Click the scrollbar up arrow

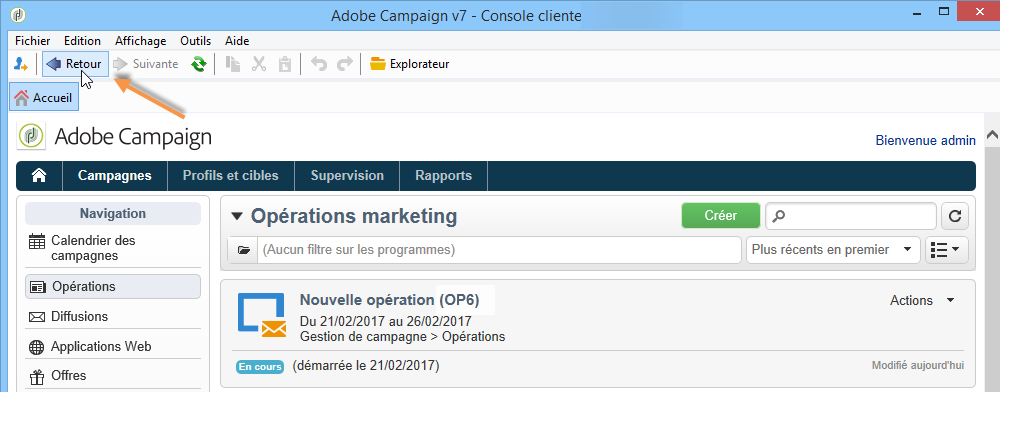coord(992,135)
